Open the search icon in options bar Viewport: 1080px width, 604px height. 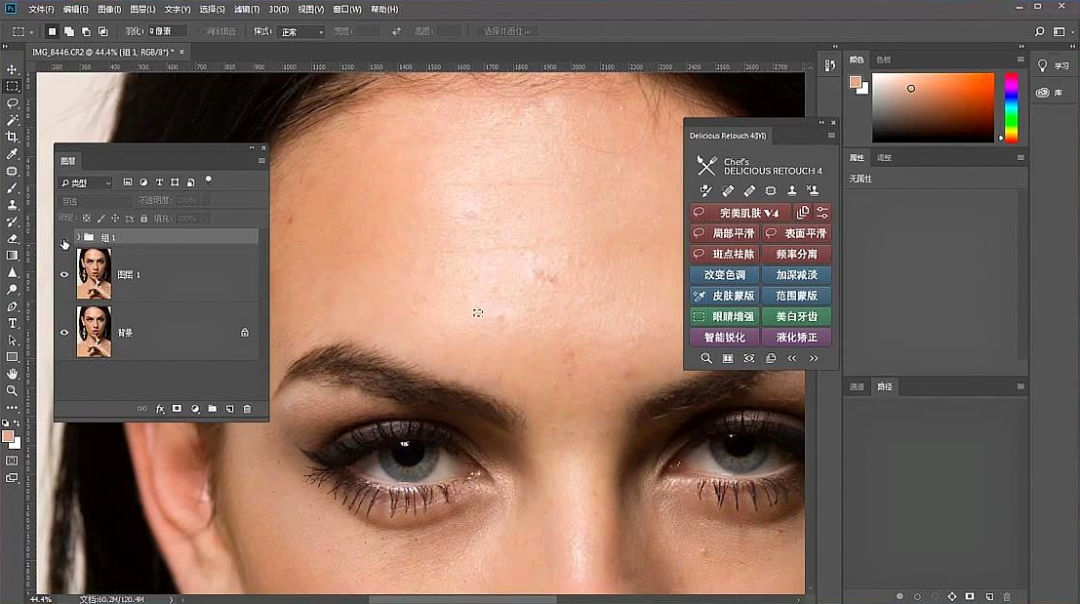point(1039,32)
